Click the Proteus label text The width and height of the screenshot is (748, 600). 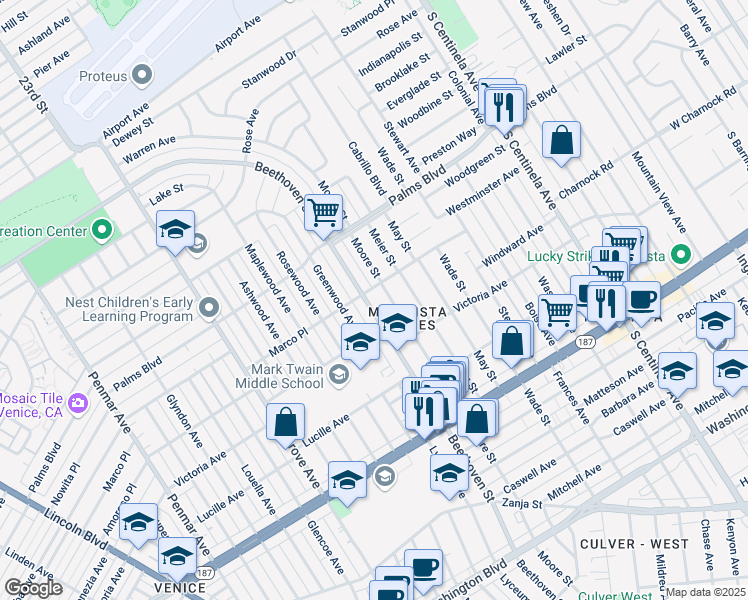click(x=103, y=76)
